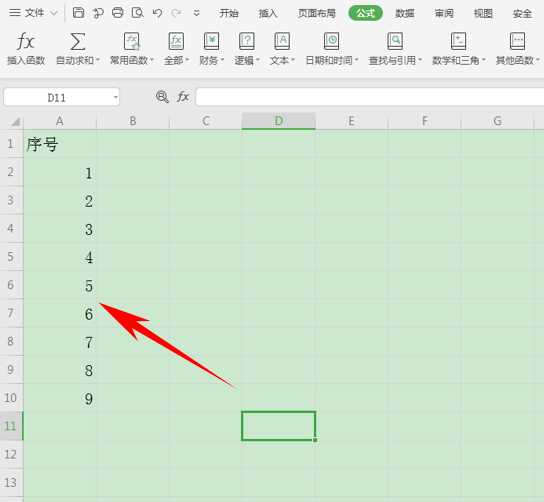Click inside the formula bar field
Image resolution: width=544 pixels, height=502 pixels.
(369, 97)
